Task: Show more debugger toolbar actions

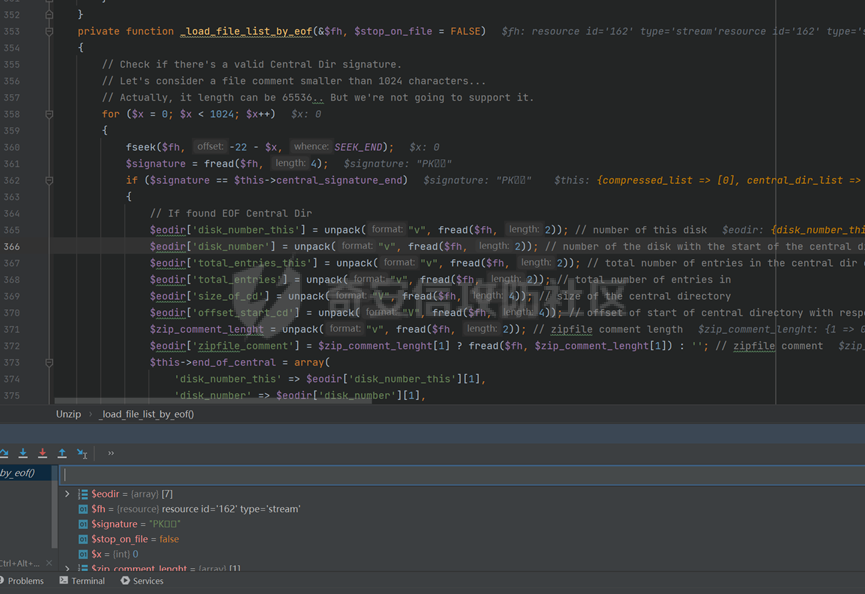Action: coord(111,453)
